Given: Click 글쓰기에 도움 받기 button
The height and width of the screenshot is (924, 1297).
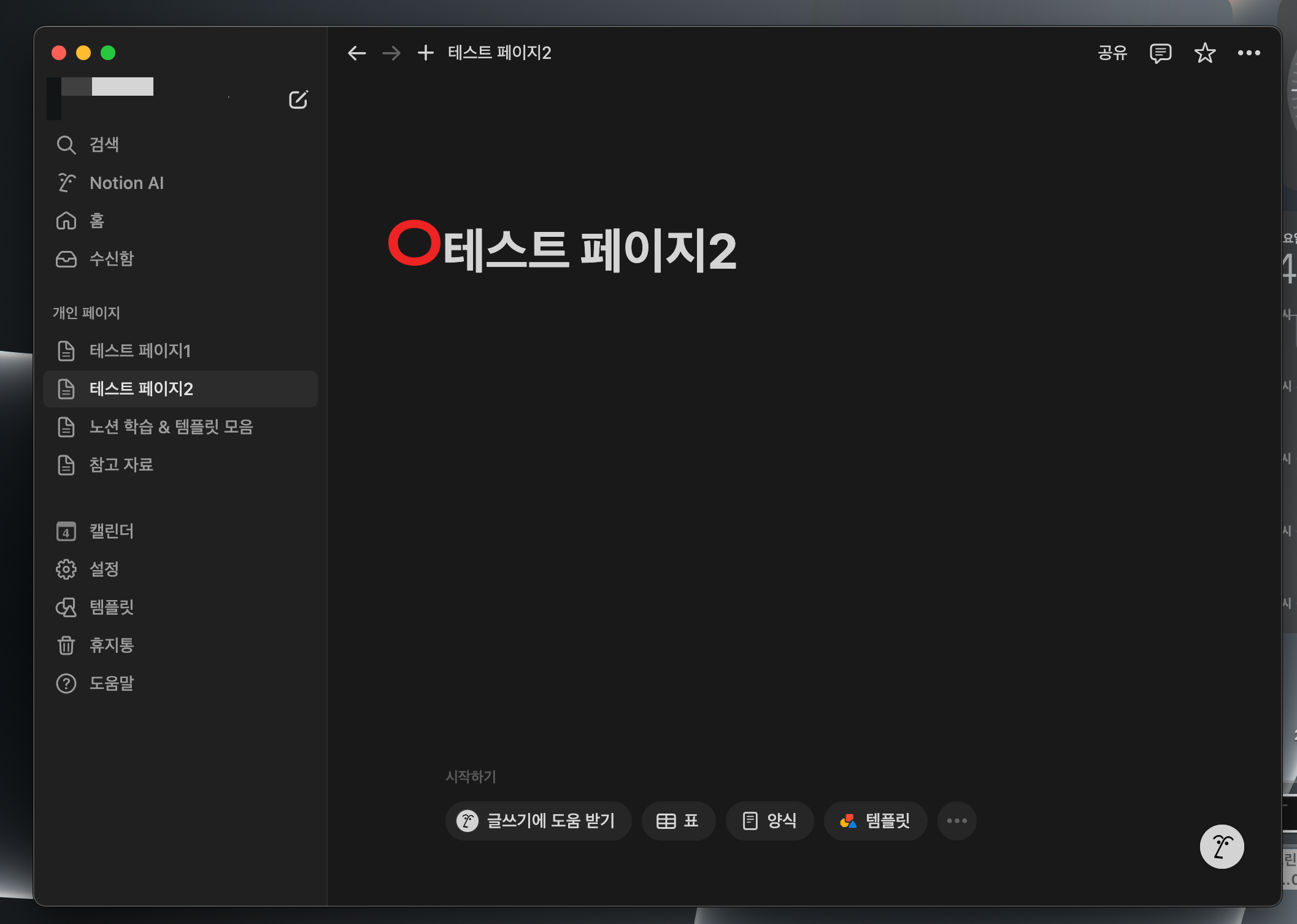Looking at the screenshot, I should [x=538, y=821].
